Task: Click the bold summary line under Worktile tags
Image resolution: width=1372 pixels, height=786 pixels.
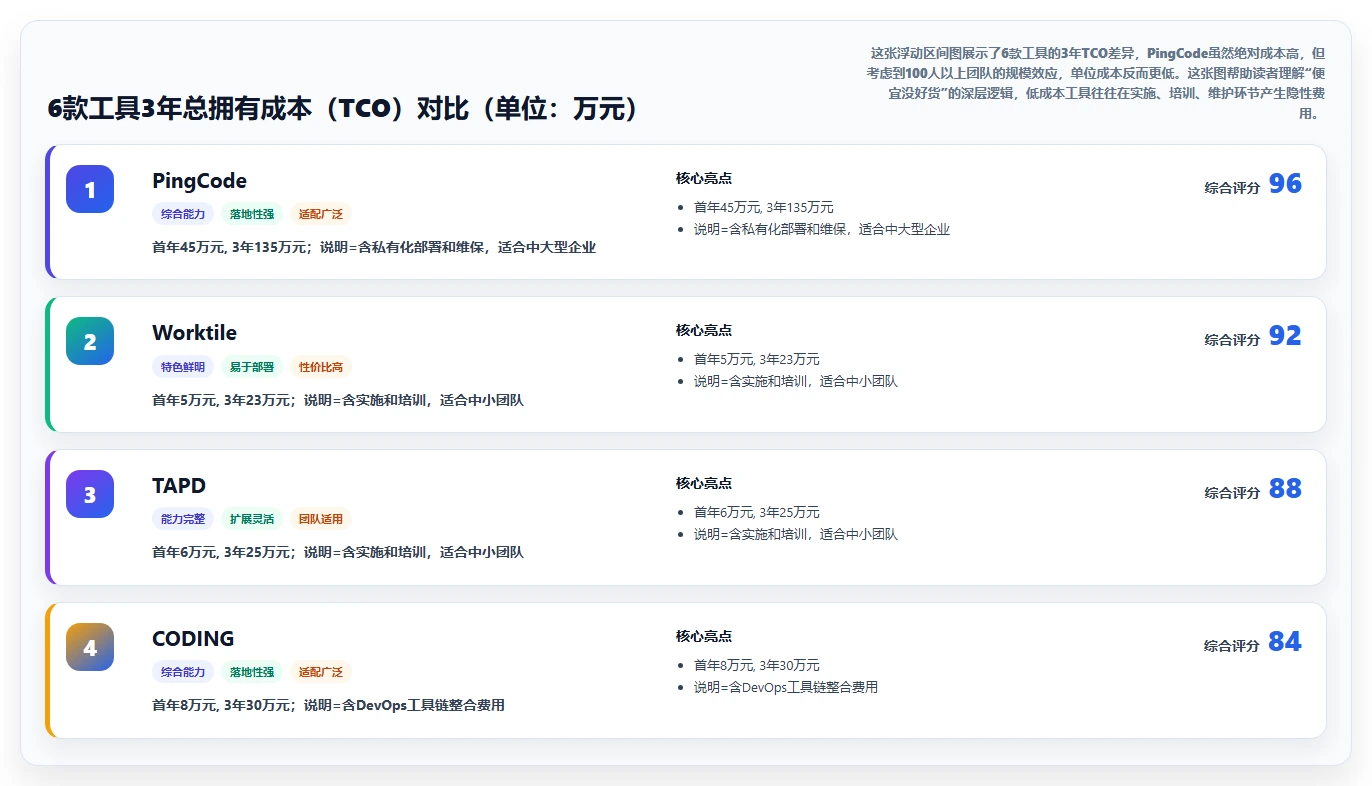Action: [x=338, y=400]
